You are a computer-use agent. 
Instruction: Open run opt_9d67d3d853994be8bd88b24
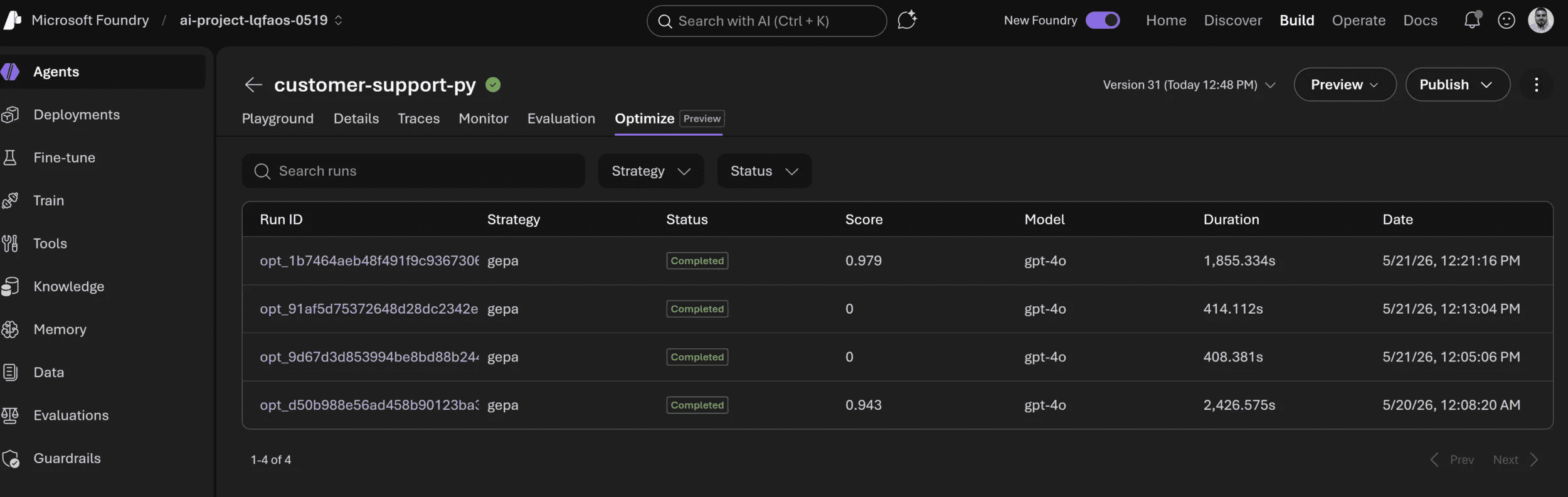[369, 357]
